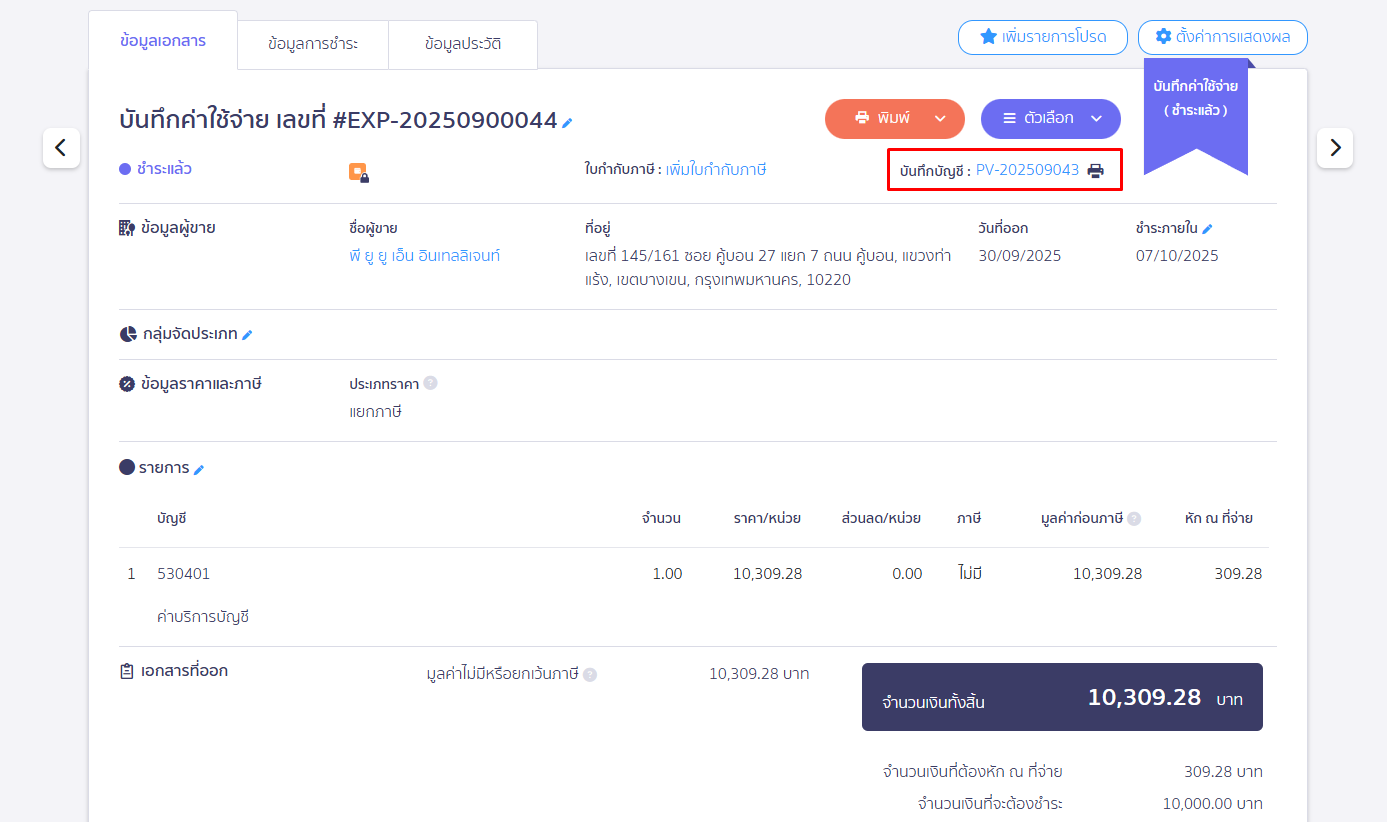Click help icon beside มูลค่าไม่มีหรือยกเว้นภาษี
The image size is (1387, 822).
click(x=590, y=675)
